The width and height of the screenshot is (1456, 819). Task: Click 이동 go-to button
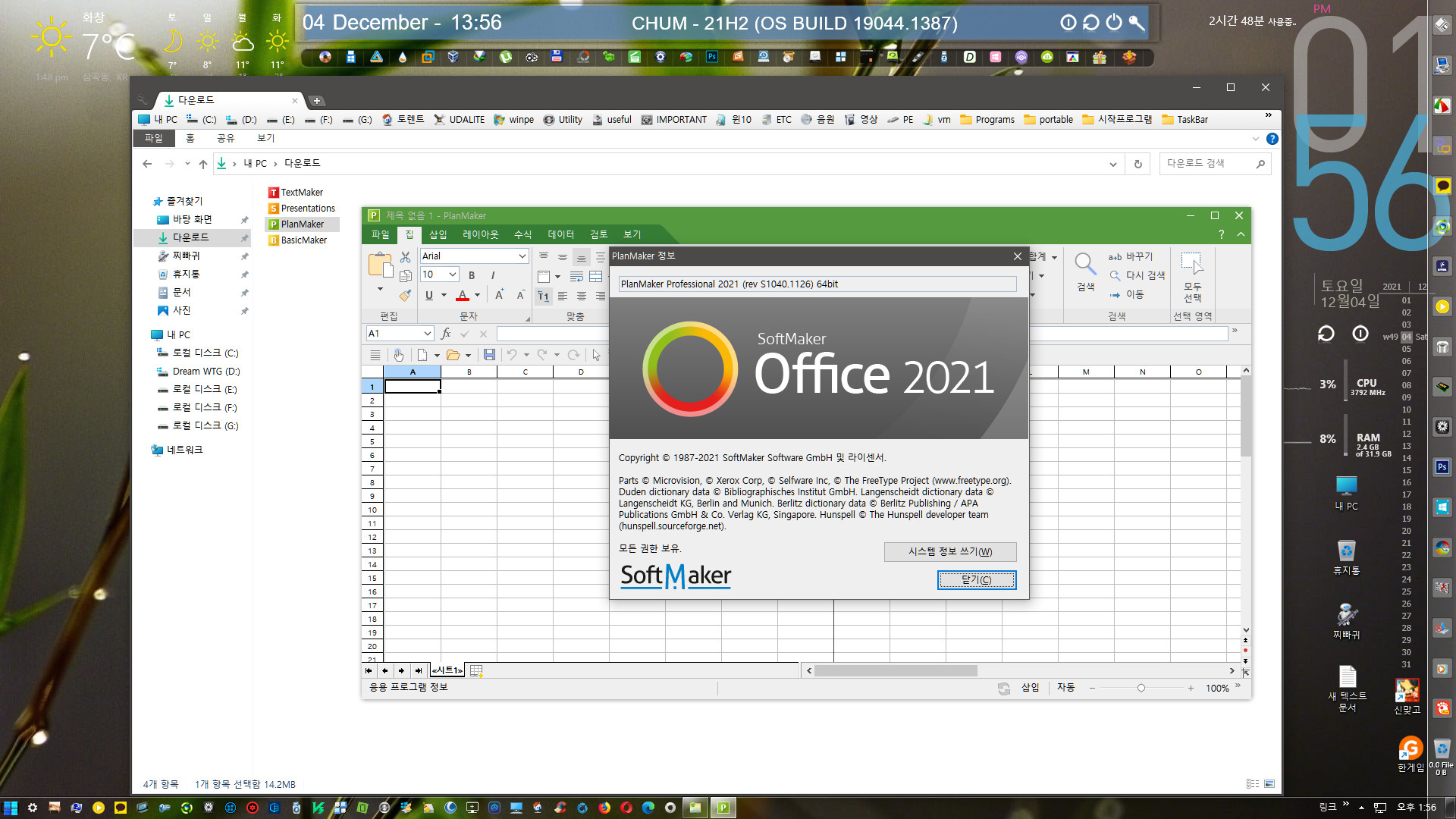[1126, 295]
